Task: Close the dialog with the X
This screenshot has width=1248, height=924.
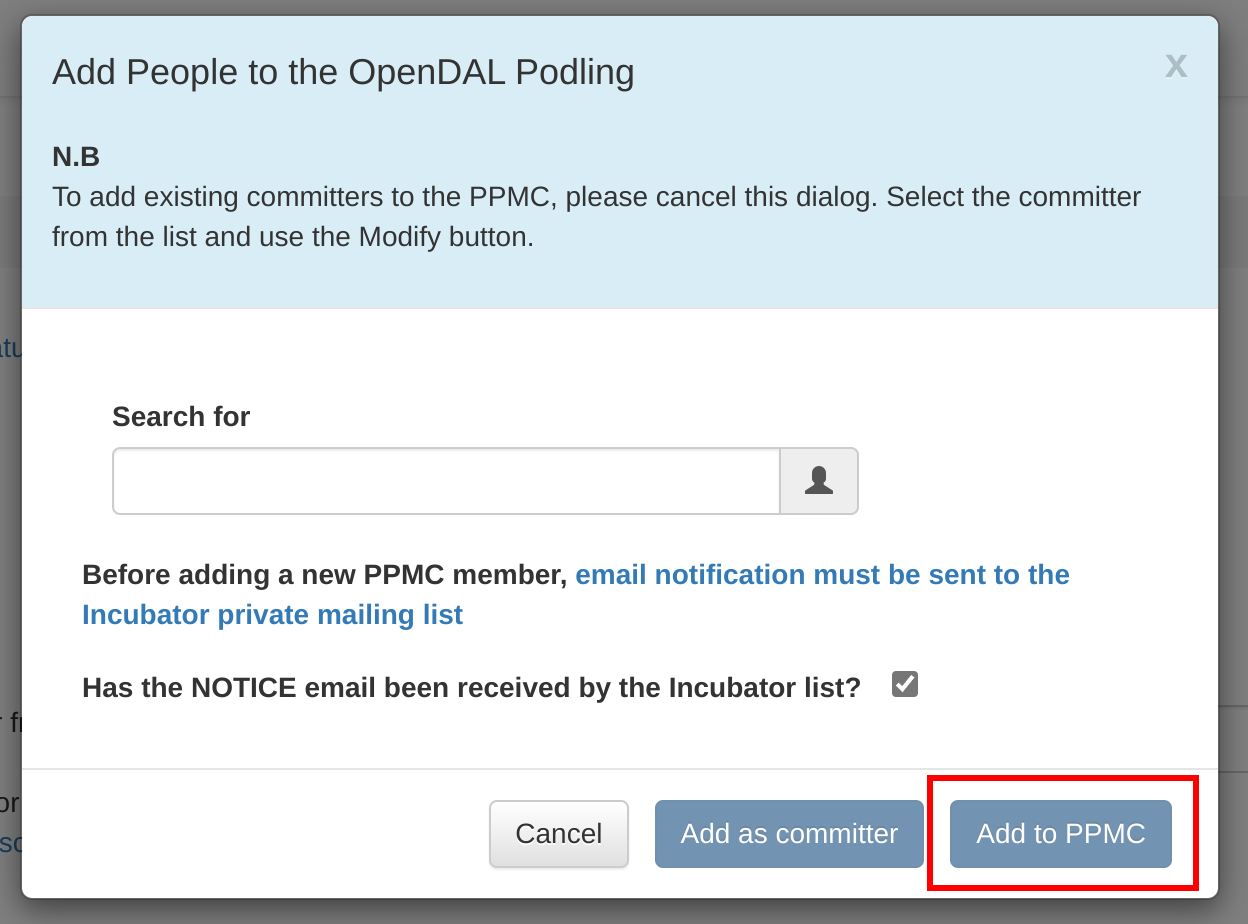Action: 1175,66
